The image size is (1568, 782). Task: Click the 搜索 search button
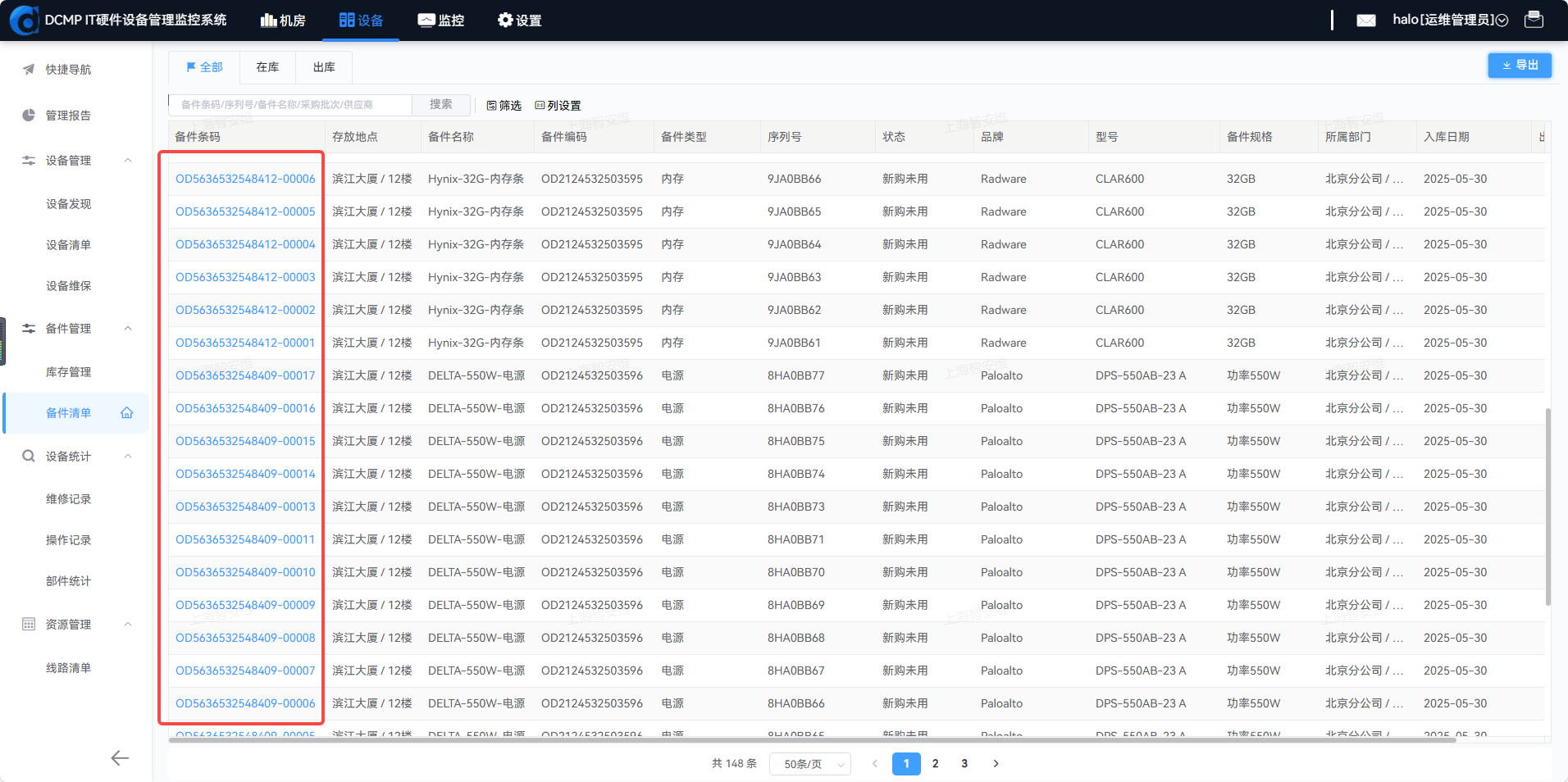click(x=441, y=105)
